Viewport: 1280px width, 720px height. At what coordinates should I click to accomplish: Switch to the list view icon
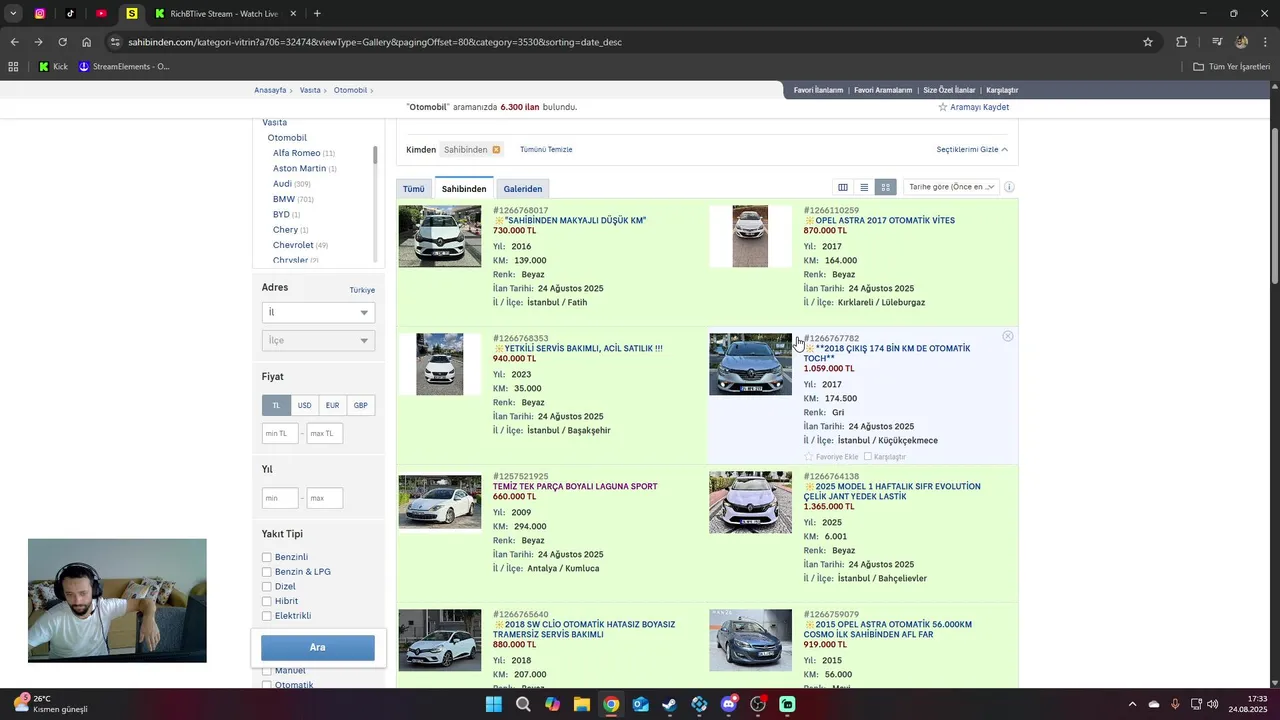point(864,187)
